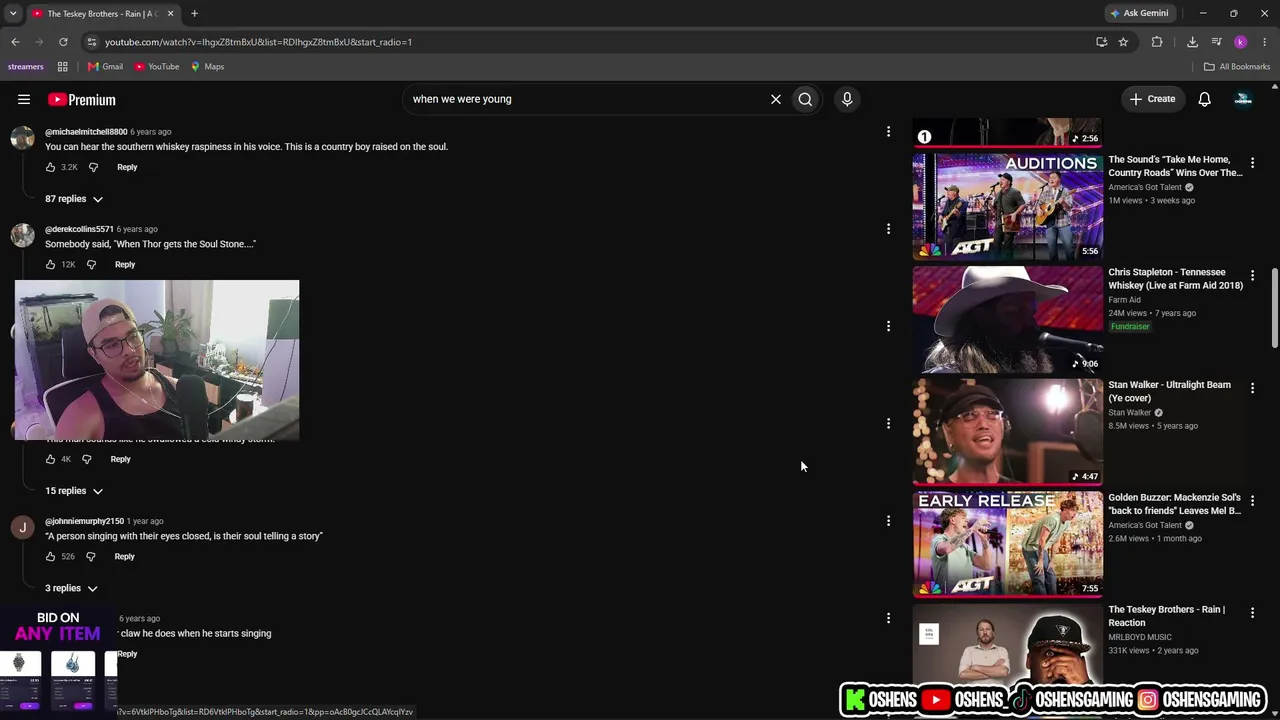Open the Chrome three-dot menu
The width and height of the screenshot is (1280, 720).
click(1265, 42)
